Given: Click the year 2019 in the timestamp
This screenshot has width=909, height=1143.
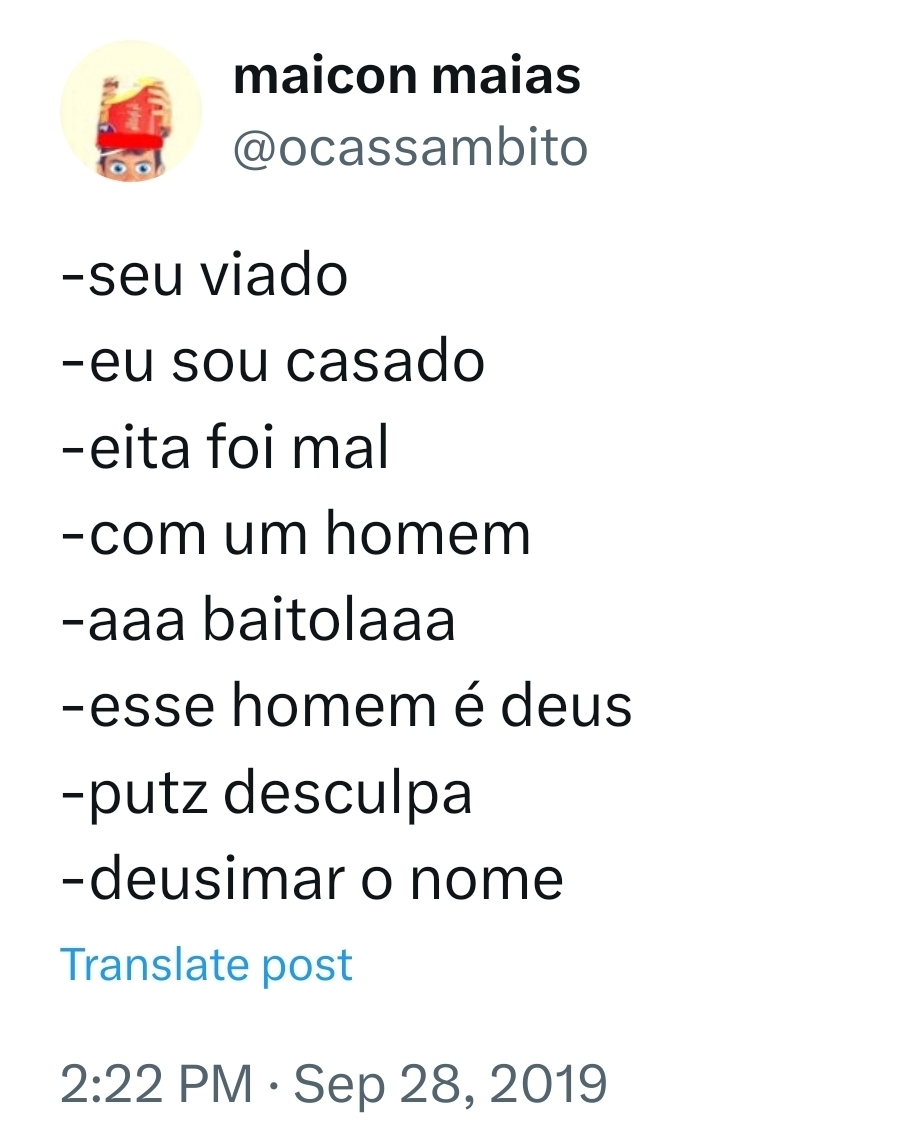Looking at the screenshot, I should click(x=550, y=1084).
